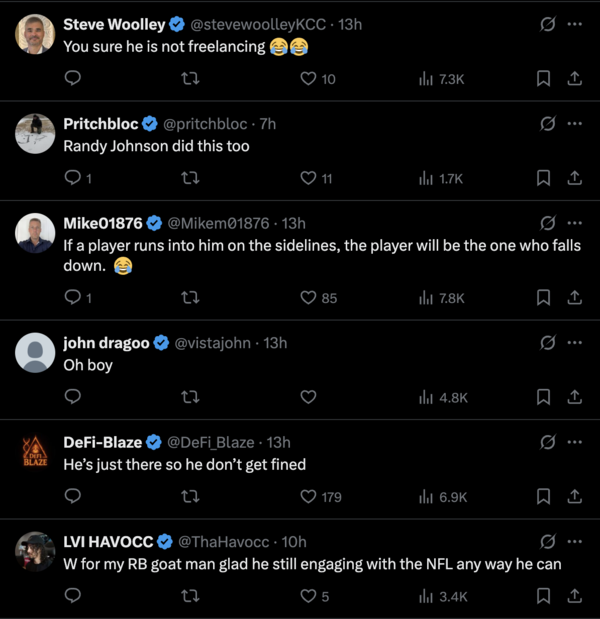This screenshot has height=619, width=600.
Task: Open more options menu on Mike01876's tweet
Action: (574, 223)
